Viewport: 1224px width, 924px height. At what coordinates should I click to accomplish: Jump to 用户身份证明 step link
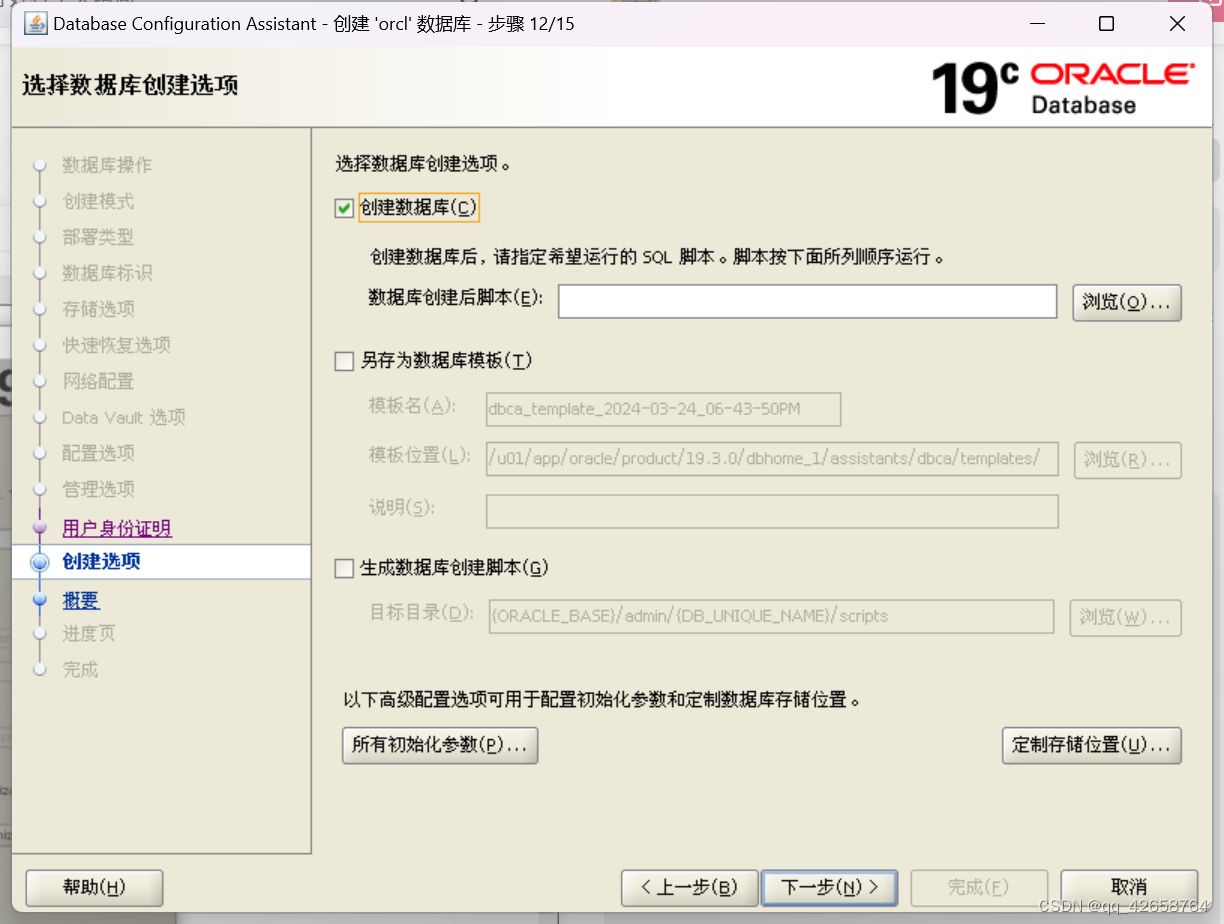click(117, 528)
